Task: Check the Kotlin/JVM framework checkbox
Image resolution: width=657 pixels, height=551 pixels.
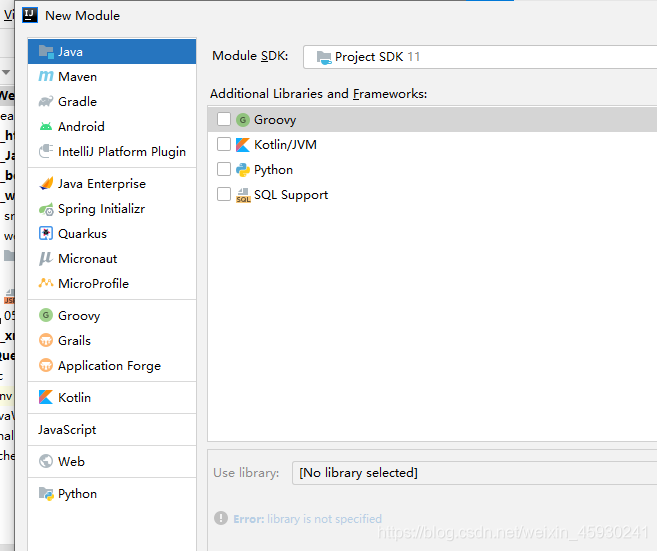Action: tap(224, 145)
